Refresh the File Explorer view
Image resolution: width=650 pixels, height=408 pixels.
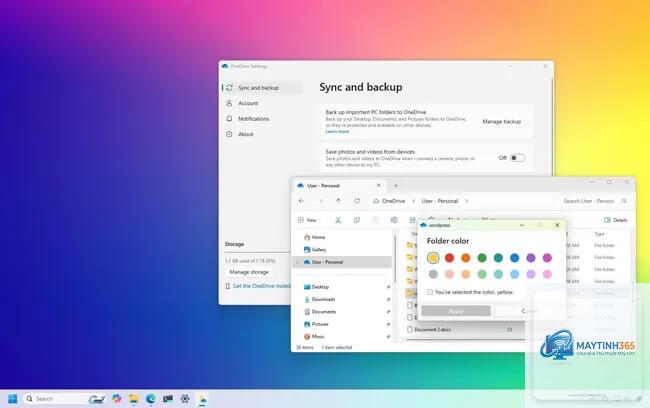coord(357,201)
